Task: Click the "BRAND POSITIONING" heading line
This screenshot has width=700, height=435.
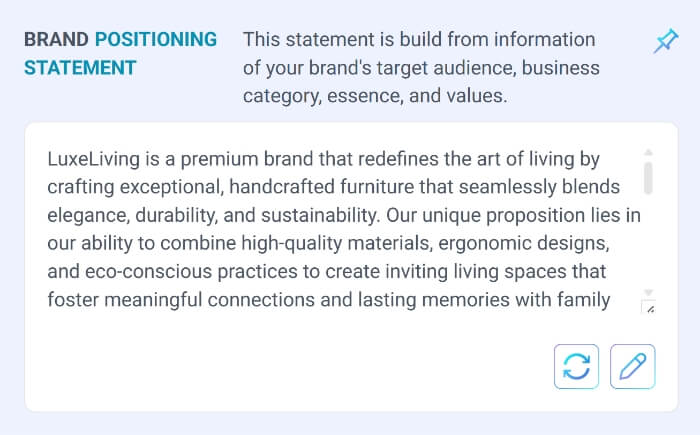Action: click(120, 40)
